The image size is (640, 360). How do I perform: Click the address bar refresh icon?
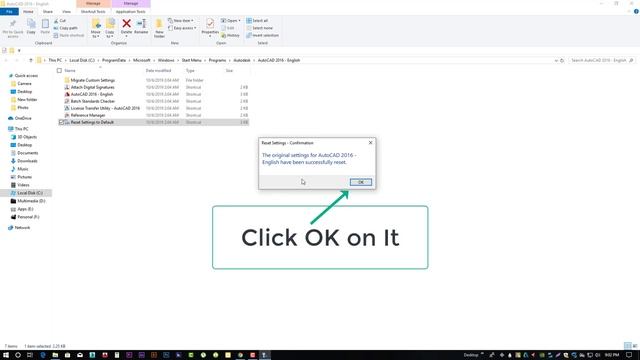coord(562,60)
